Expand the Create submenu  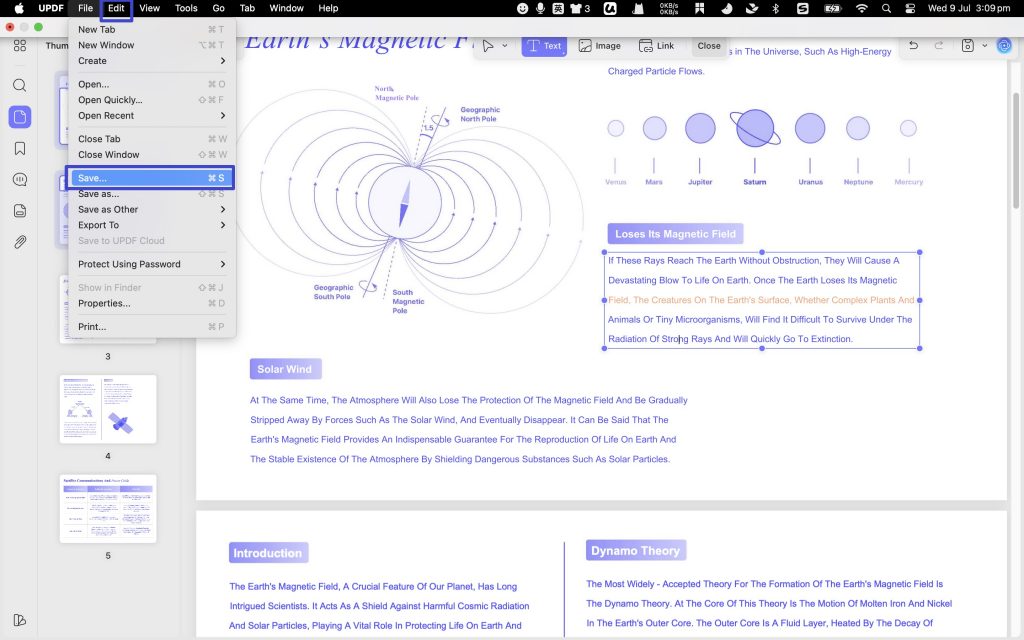click(x=152, y=61)
